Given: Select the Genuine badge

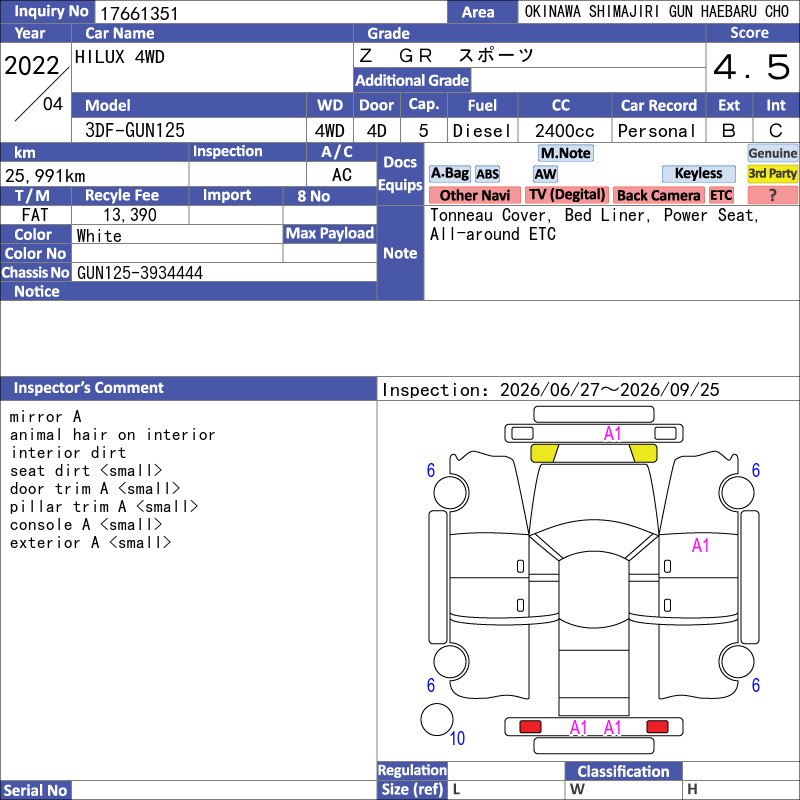Looking at the screenshot, I should click(x=772, y=153).
